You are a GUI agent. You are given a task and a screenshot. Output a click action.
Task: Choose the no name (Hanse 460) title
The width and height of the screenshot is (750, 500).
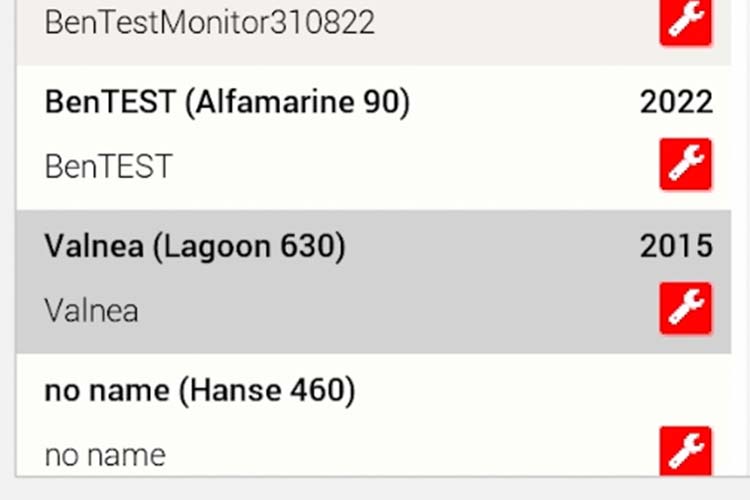(x=200, y=391)
